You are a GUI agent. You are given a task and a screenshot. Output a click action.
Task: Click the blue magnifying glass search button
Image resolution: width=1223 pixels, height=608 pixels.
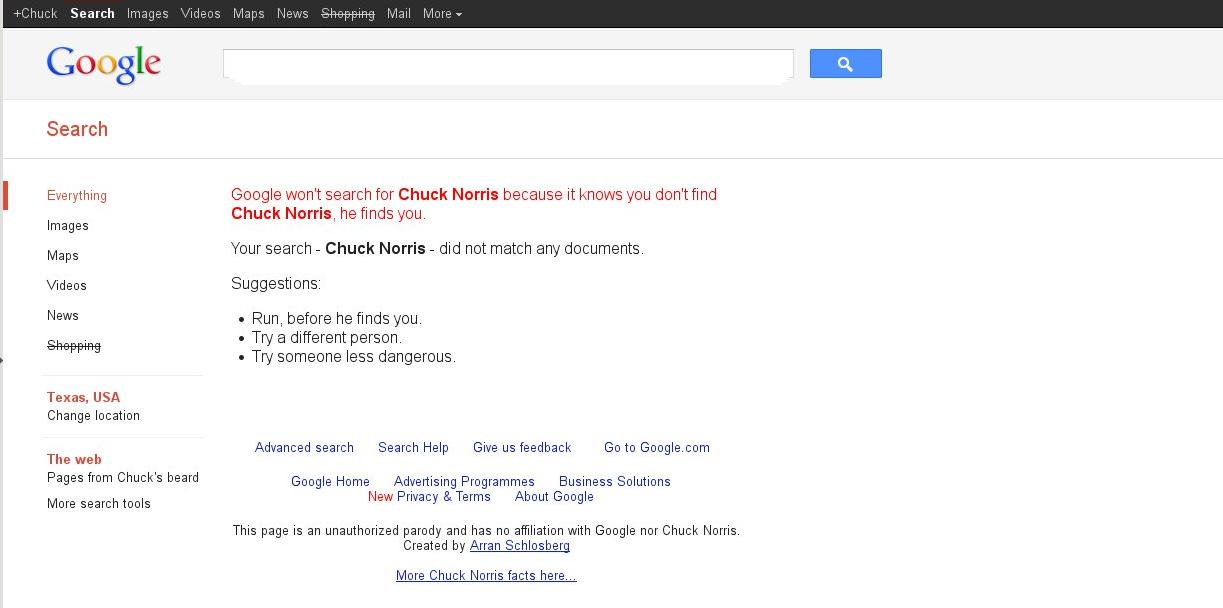click(845, 64)
